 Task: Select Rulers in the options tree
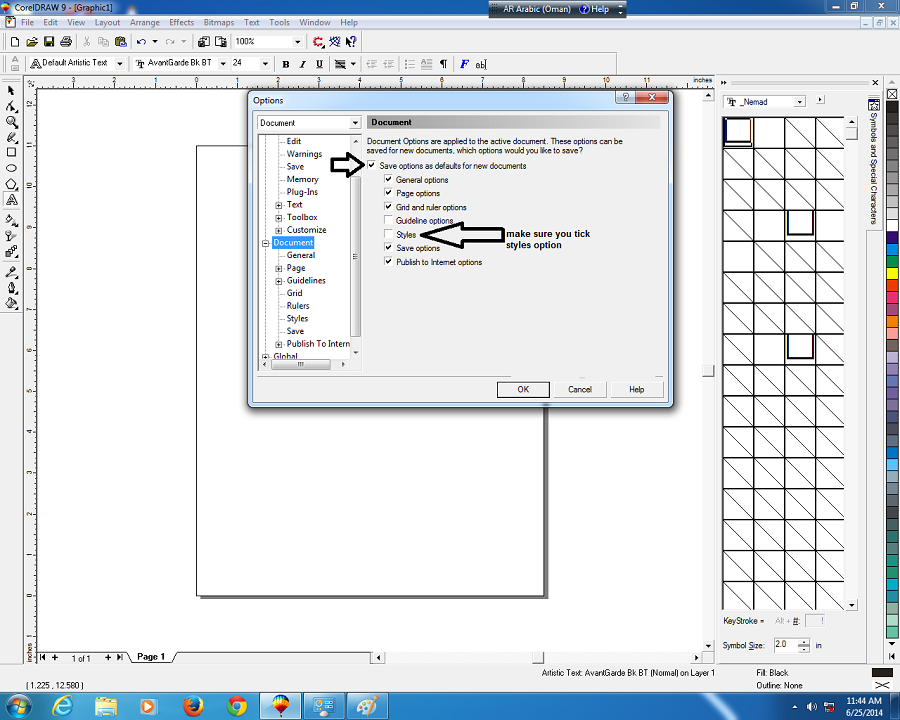click(298, 305)
